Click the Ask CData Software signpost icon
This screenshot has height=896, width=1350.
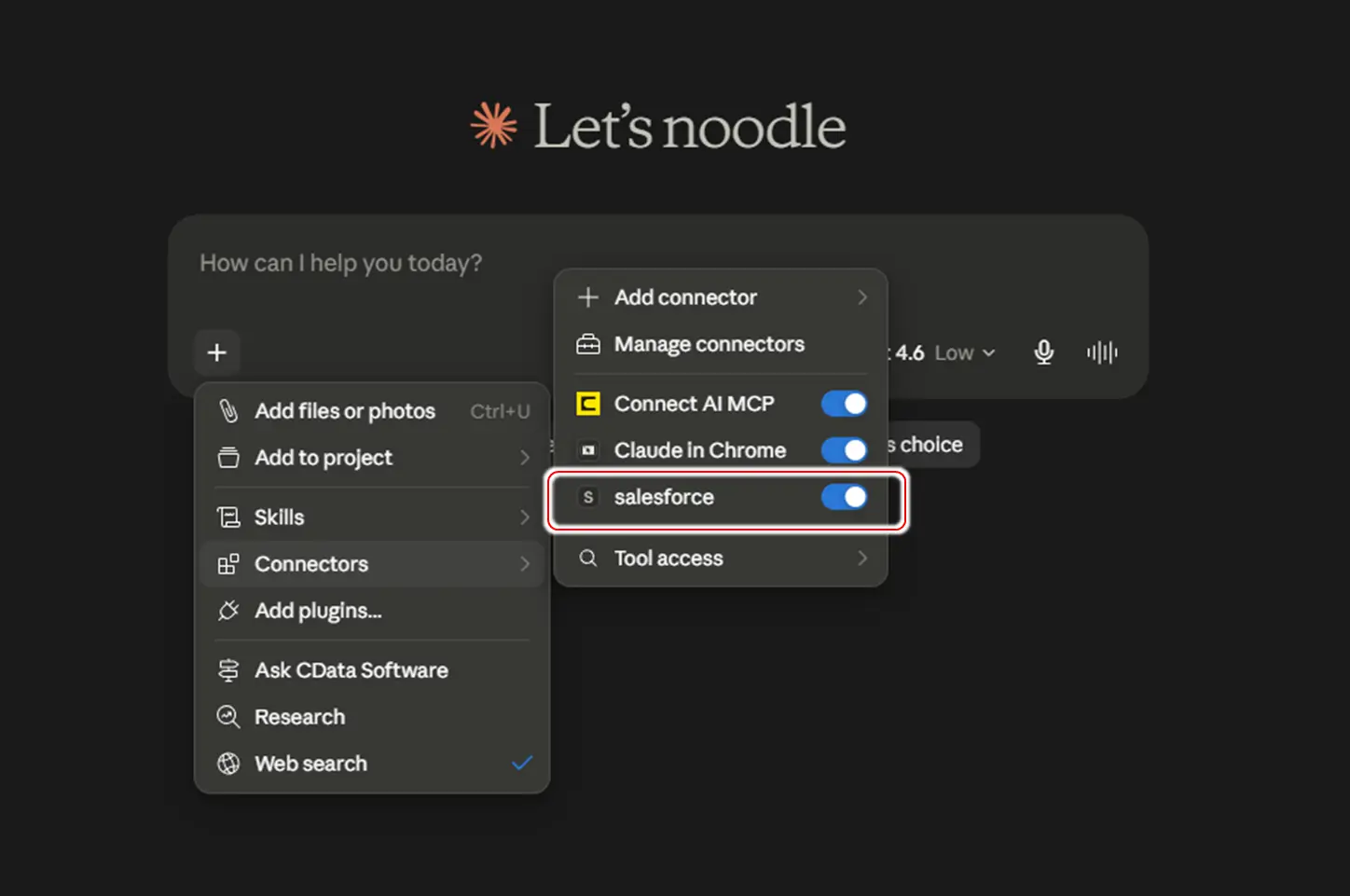(228, 670)
